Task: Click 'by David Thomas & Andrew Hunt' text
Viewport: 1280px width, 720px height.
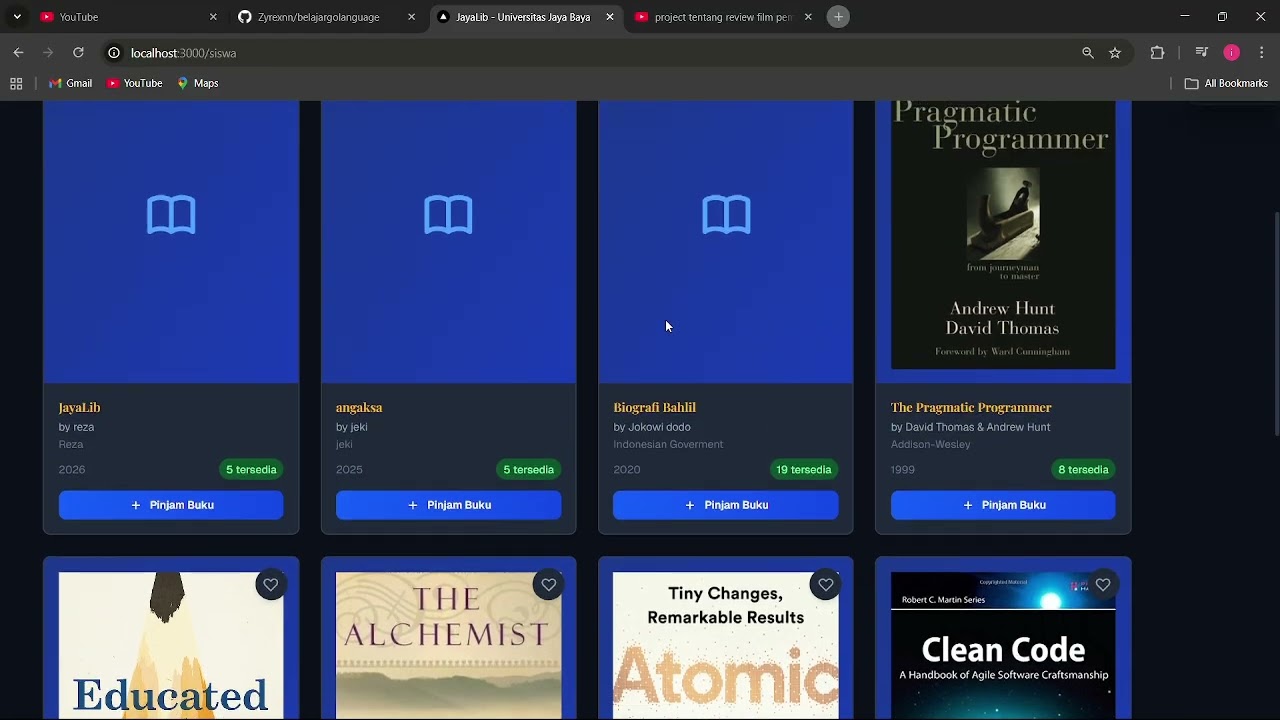Action: point(970,427)
